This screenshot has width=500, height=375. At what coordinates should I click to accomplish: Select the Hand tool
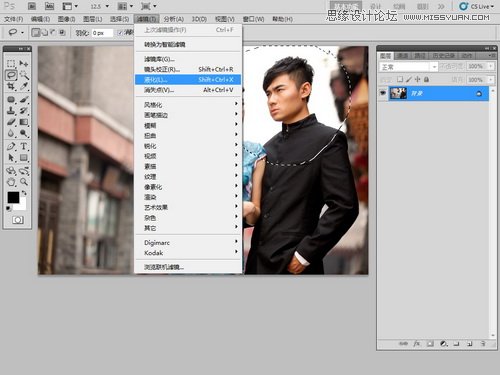pyautogui.click(x=11, y=182)
